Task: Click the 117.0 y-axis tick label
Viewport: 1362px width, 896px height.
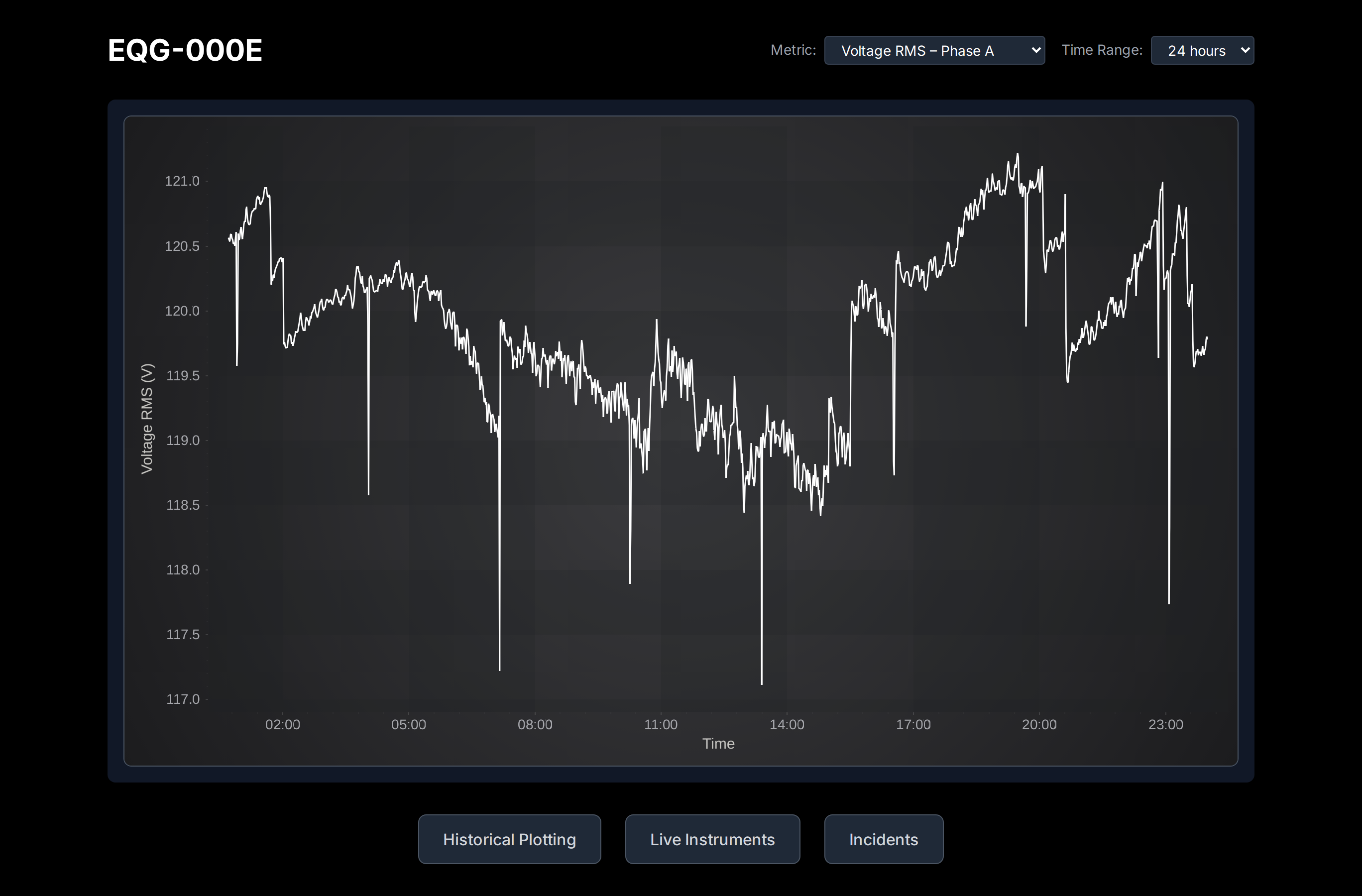Action: 183,698
